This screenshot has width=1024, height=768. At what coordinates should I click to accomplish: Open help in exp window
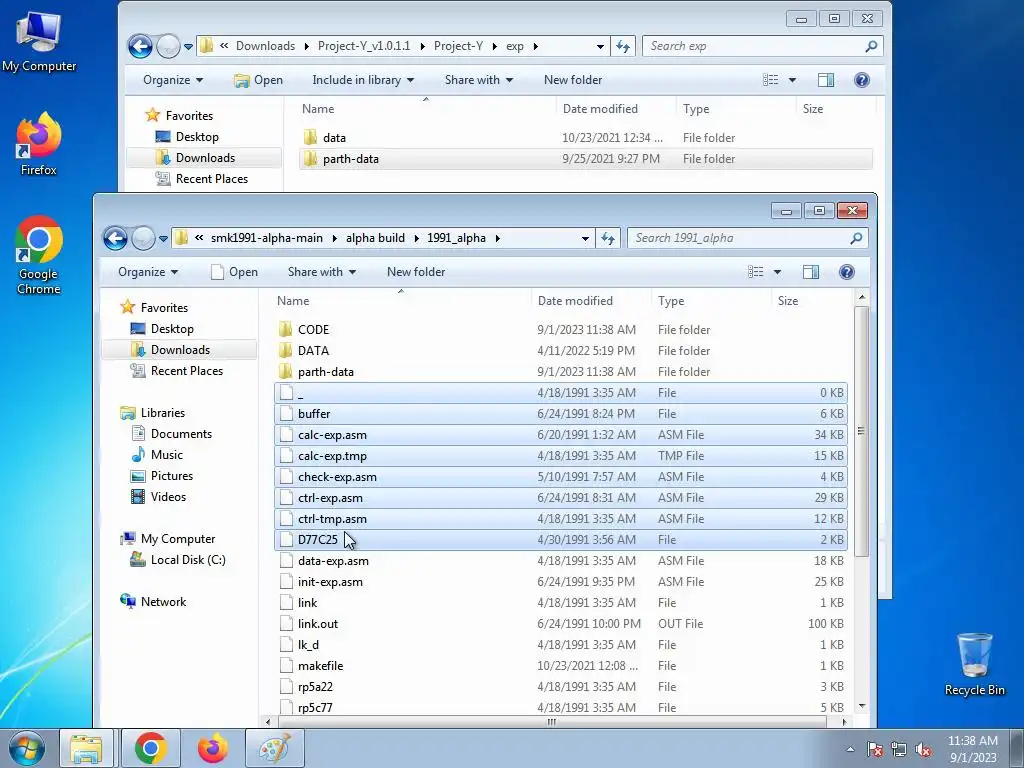[861, 80]
